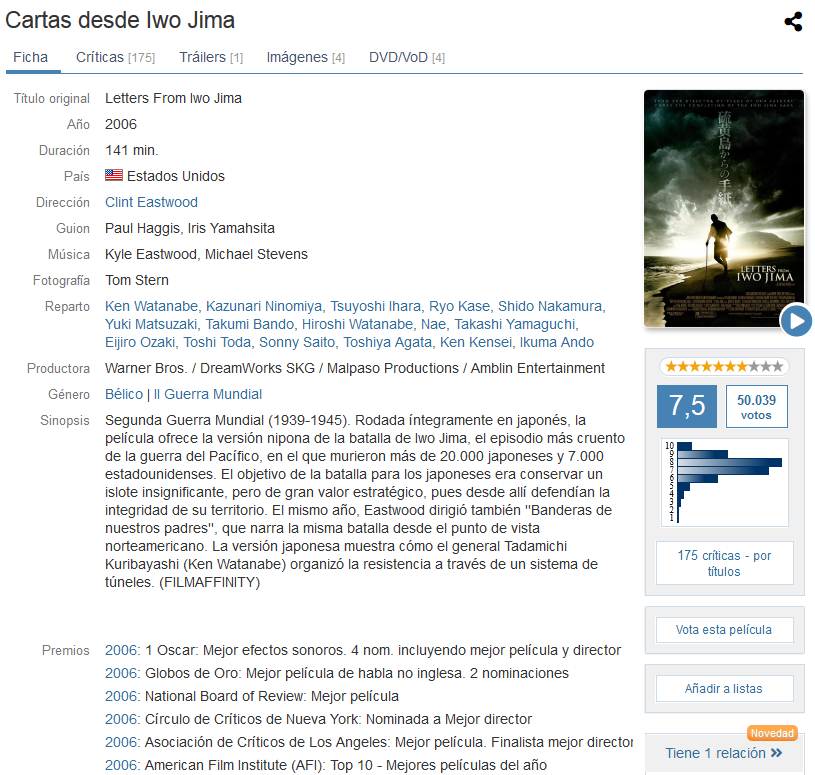Click Eijiro Ozaki cast link
Screen dimensions: 815x775
(140, 343)
